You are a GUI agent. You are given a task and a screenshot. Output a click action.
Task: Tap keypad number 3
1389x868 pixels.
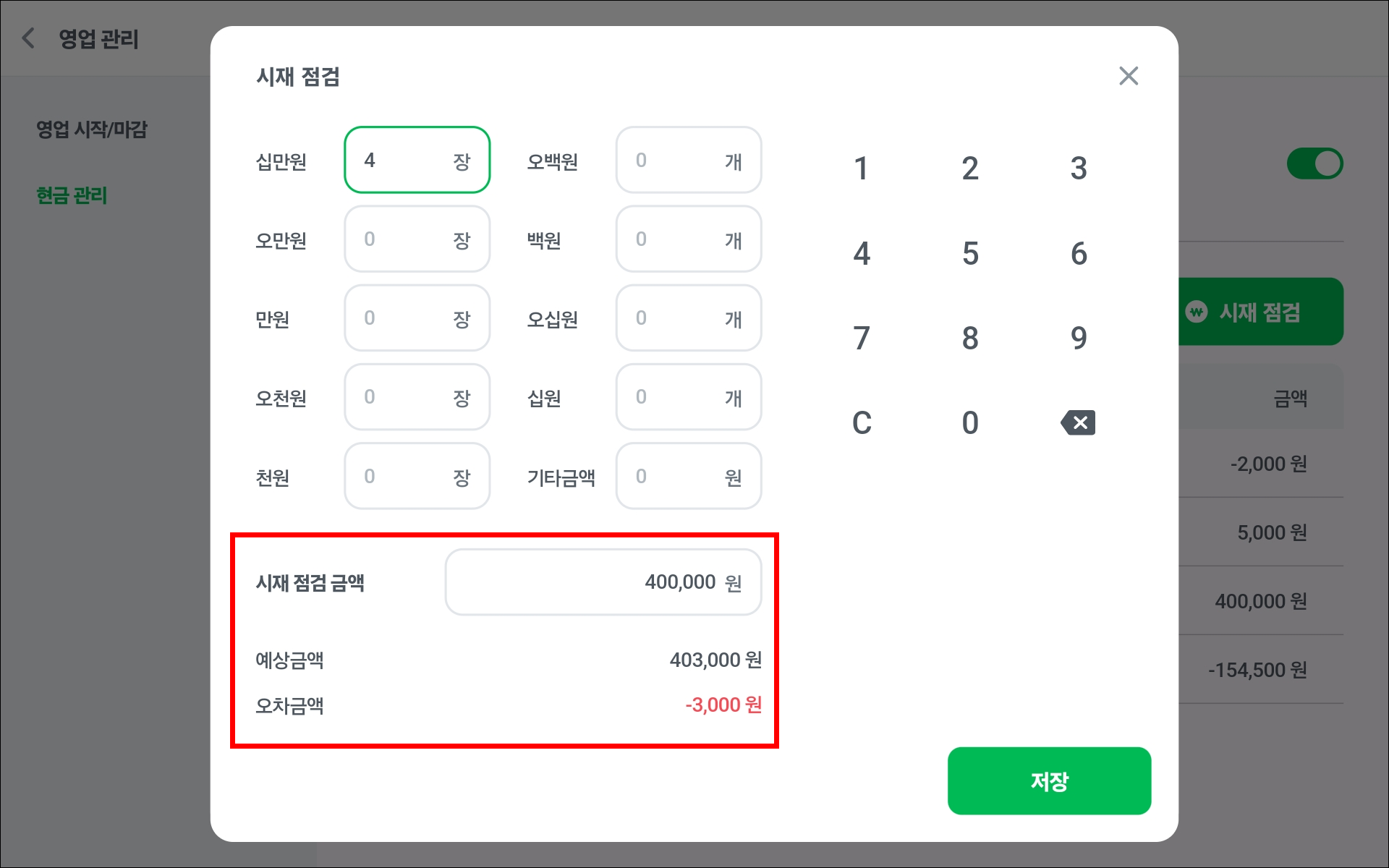1078,169
